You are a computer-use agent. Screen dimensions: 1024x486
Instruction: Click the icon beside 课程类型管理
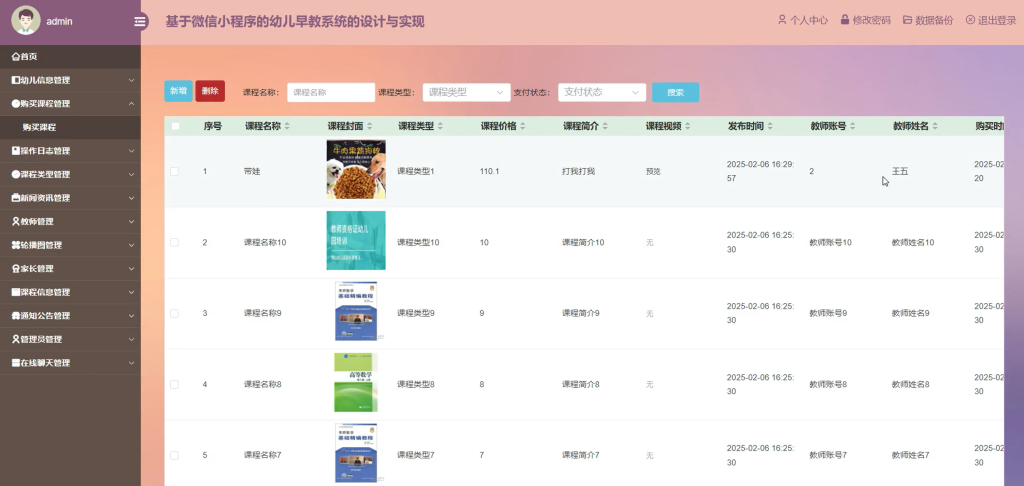[x=16, y=174]
